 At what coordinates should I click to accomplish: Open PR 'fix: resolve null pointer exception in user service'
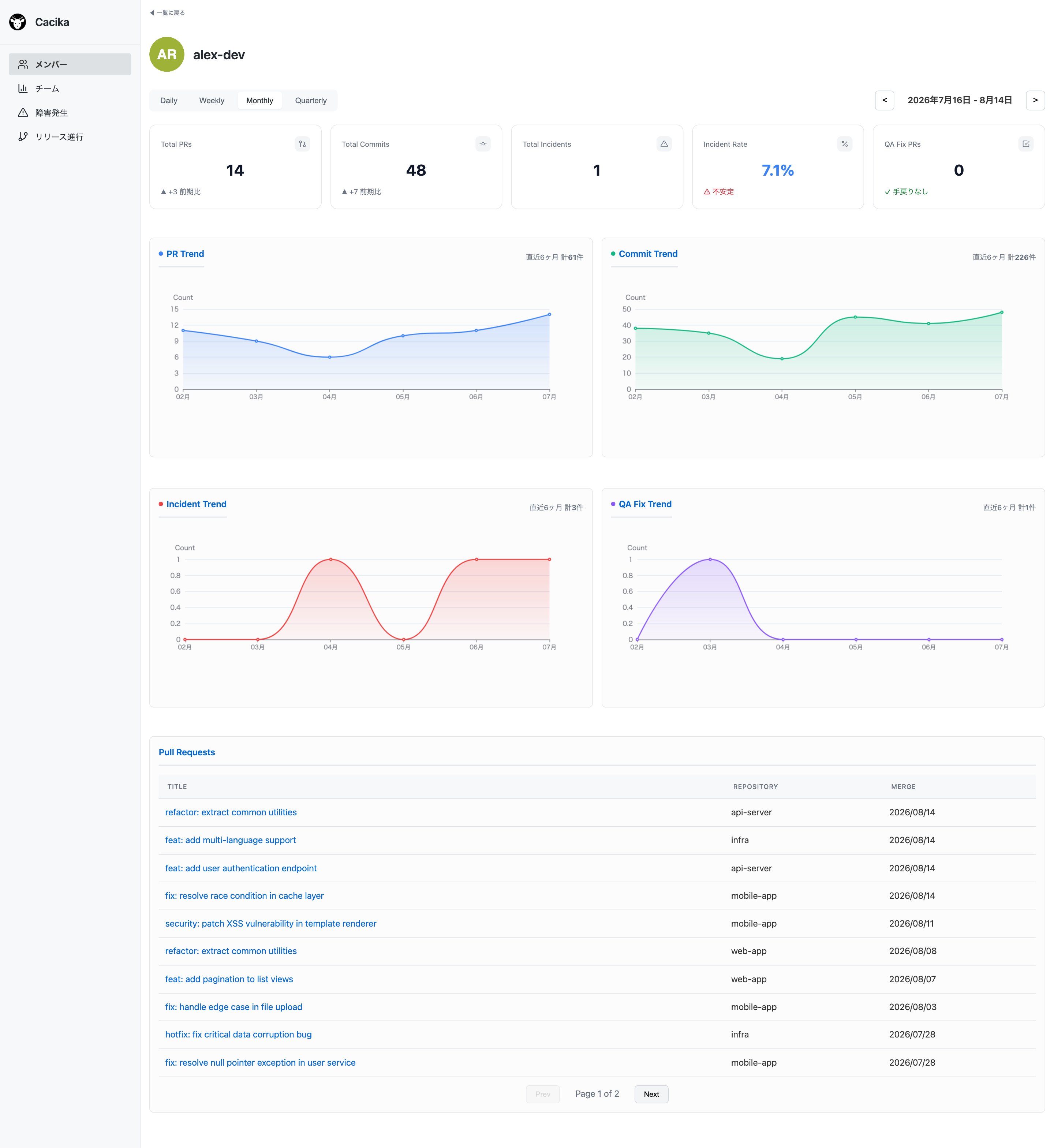pos(260,1062)
